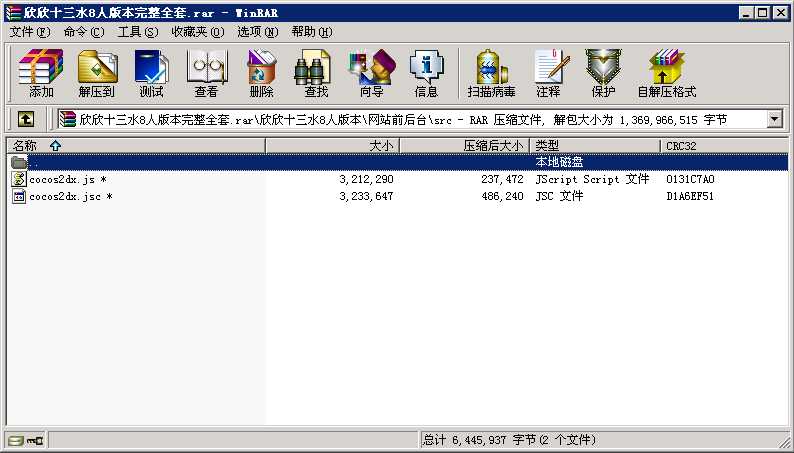This screenshot has width=794, height=453.
Task: Select the parent folder '..' icon
Action: coord(19,162)
